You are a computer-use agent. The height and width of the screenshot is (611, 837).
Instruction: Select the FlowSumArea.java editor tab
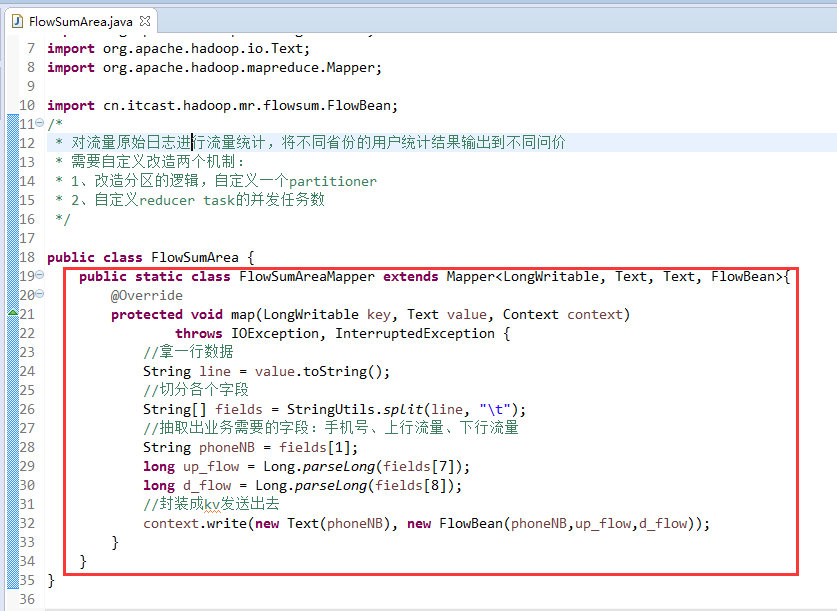81,21
